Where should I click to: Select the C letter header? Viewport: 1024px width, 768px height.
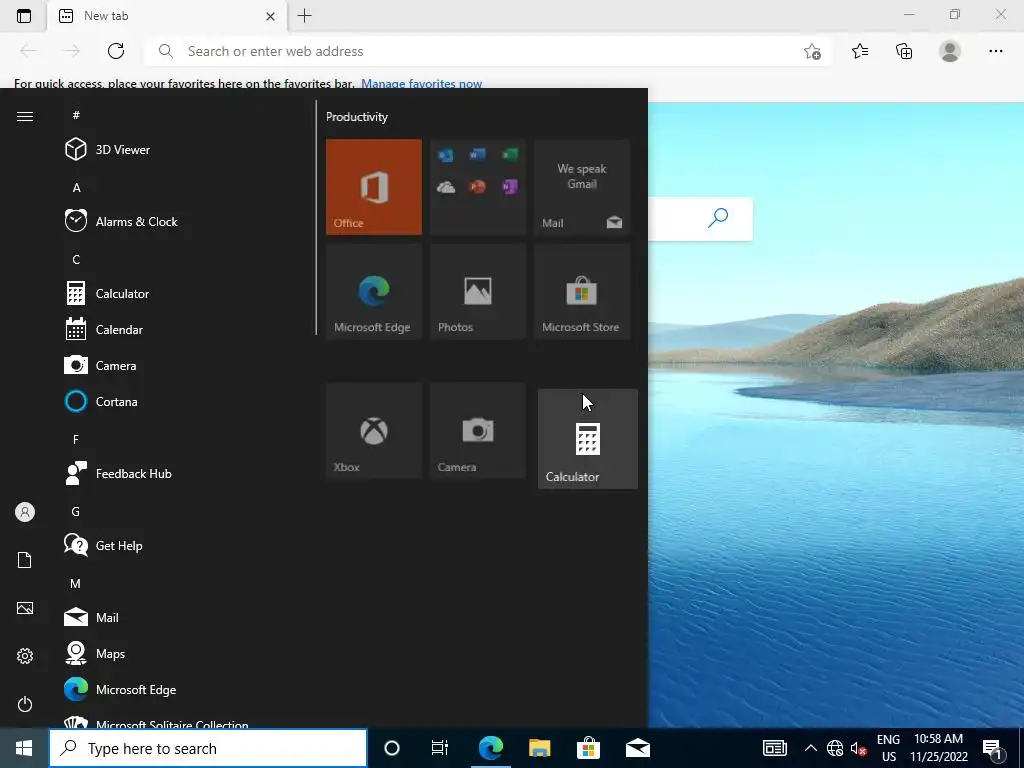(x=76, y=259)
